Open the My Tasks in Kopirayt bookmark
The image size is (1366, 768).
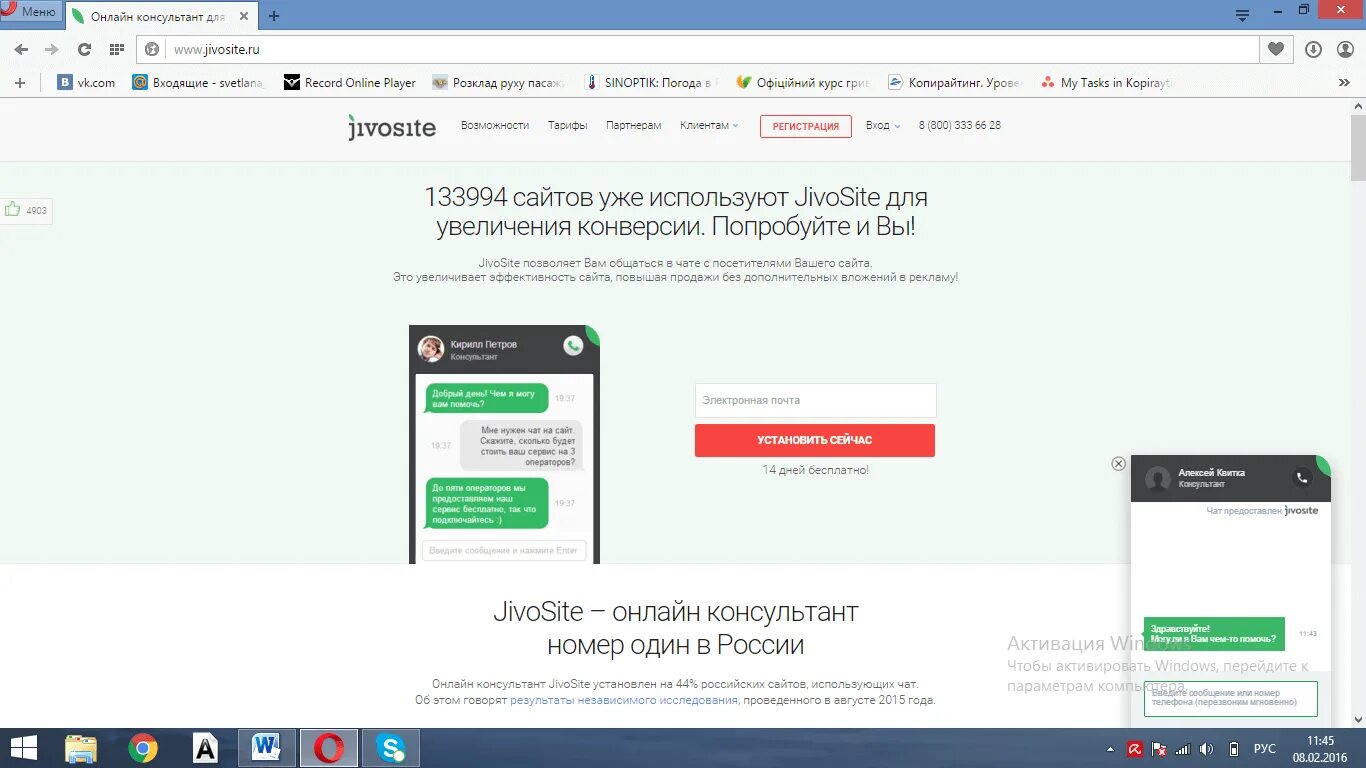pos(1107,83)
